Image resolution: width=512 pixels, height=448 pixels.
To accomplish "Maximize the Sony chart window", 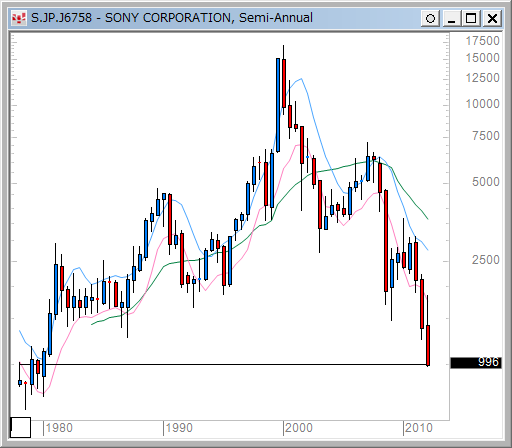I will coord(471,18).
